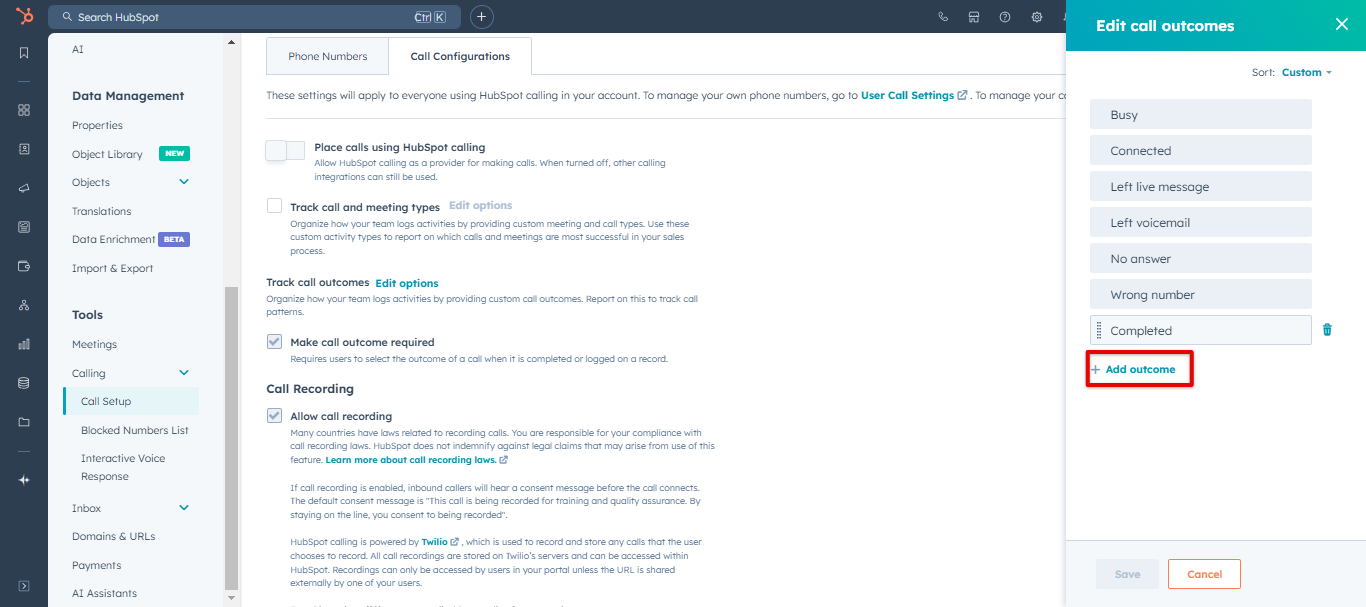Open Payments settings
This screenshot has width=1366, height=607.
[96, 565]
